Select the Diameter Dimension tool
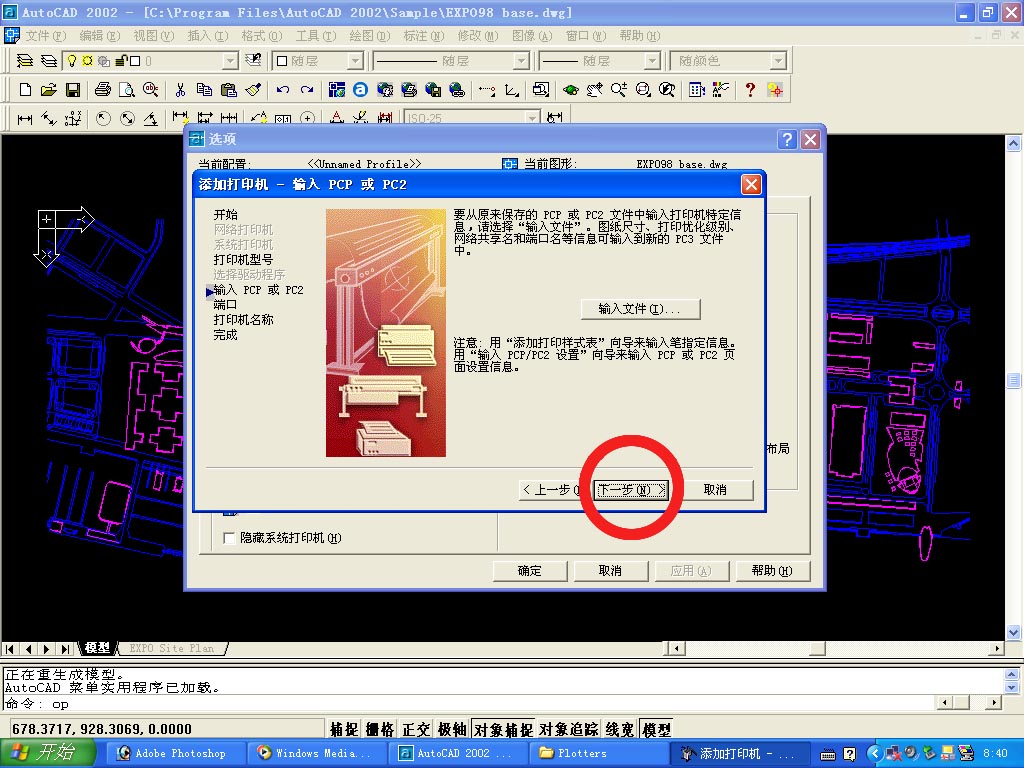Image resolution: width=1024 pixels, height=768 pixels. (127, 119)
